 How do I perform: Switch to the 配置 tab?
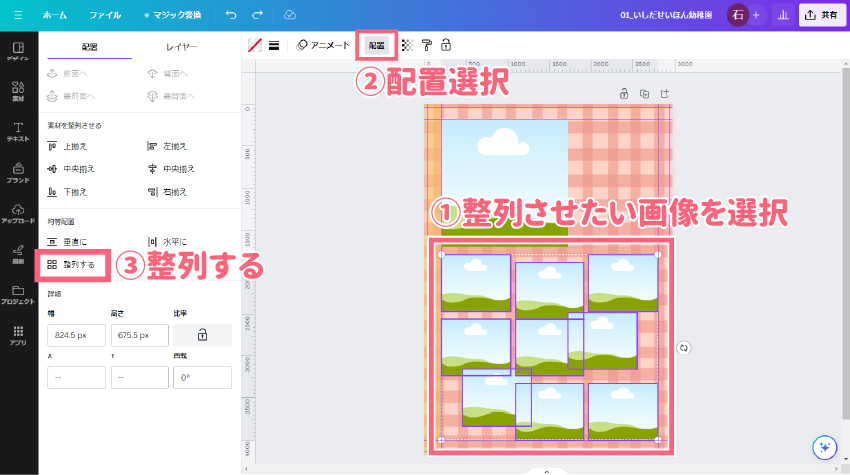[x=89, y=47]
